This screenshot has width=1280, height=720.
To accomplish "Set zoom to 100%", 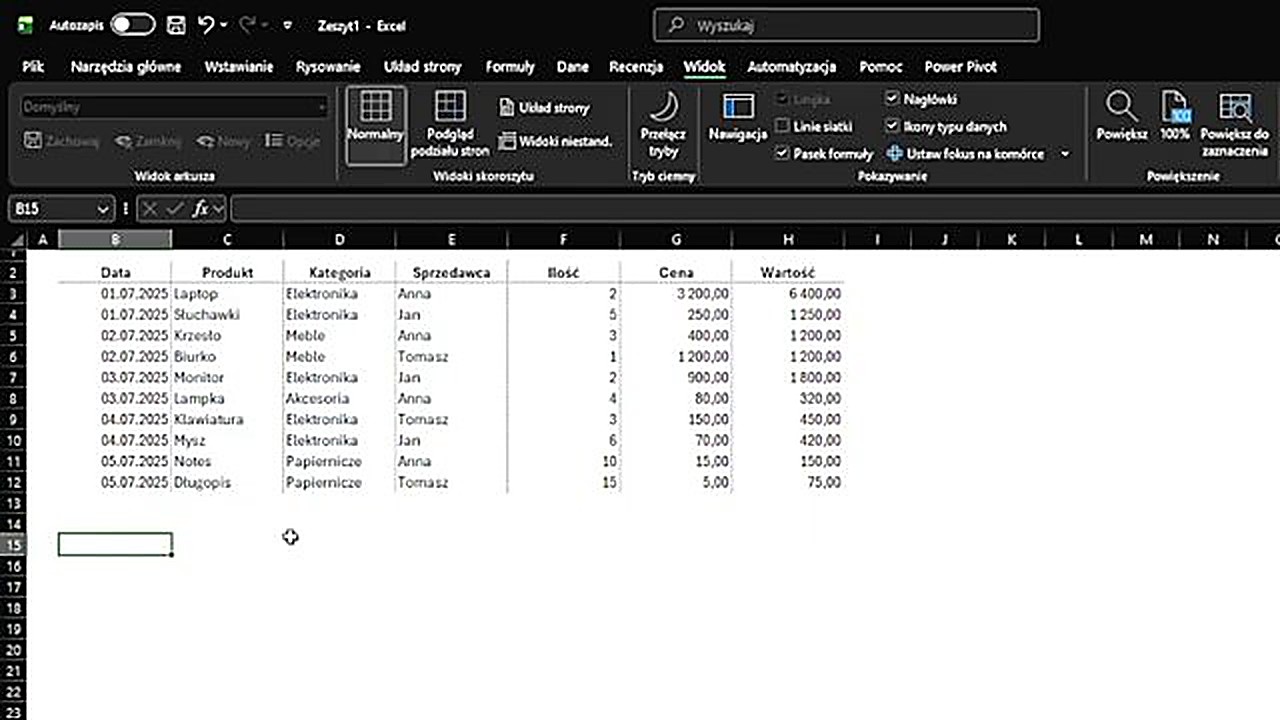I will [x=1175, y=108].
